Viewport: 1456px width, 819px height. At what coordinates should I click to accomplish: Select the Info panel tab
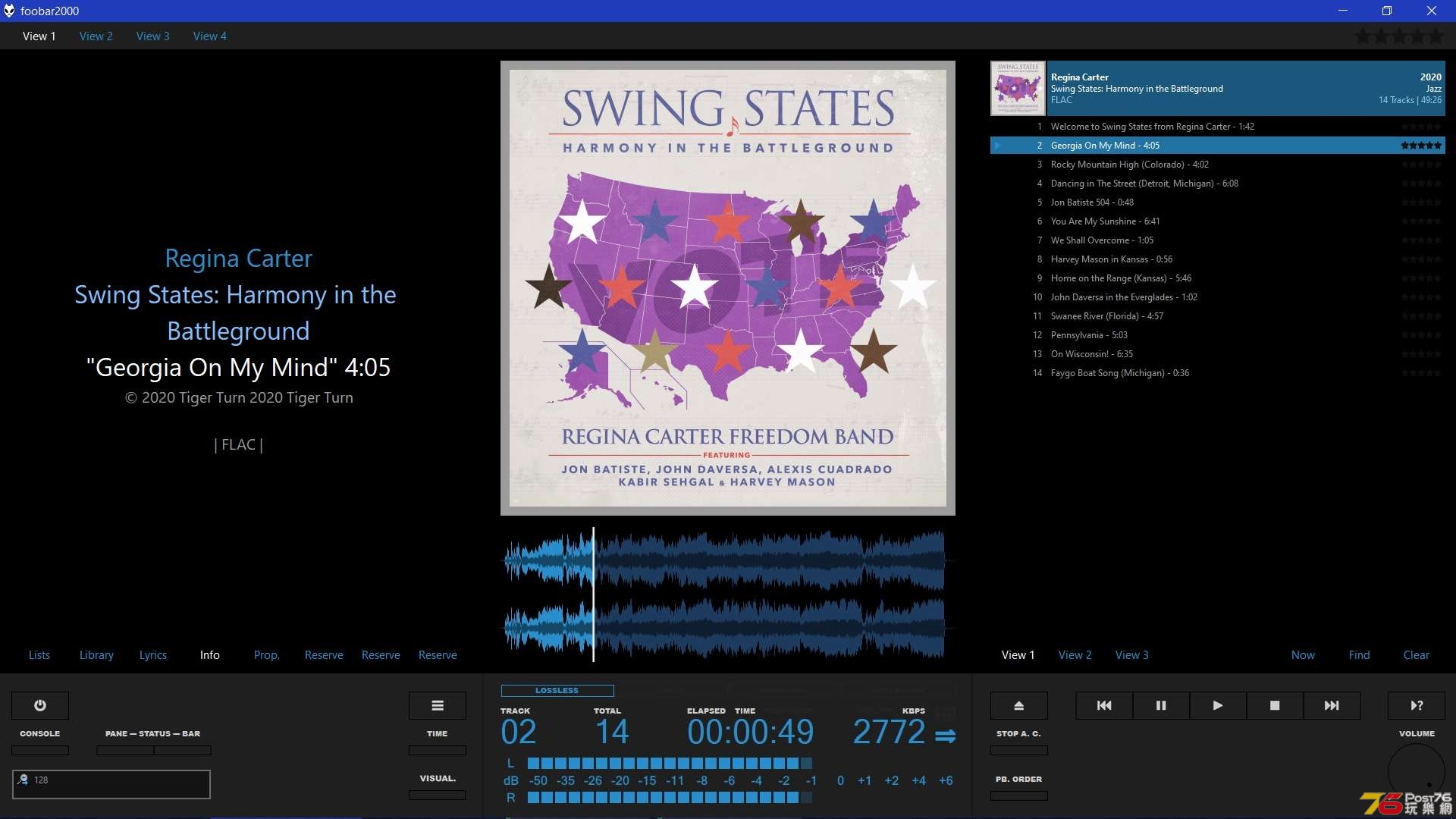tap(210, 655)
